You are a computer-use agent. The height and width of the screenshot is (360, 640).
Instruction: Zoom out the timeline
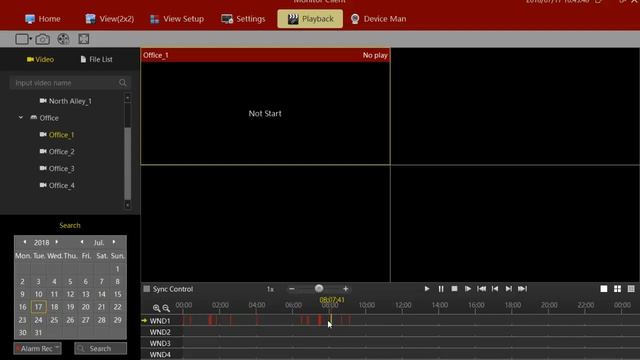pos(166,308)
